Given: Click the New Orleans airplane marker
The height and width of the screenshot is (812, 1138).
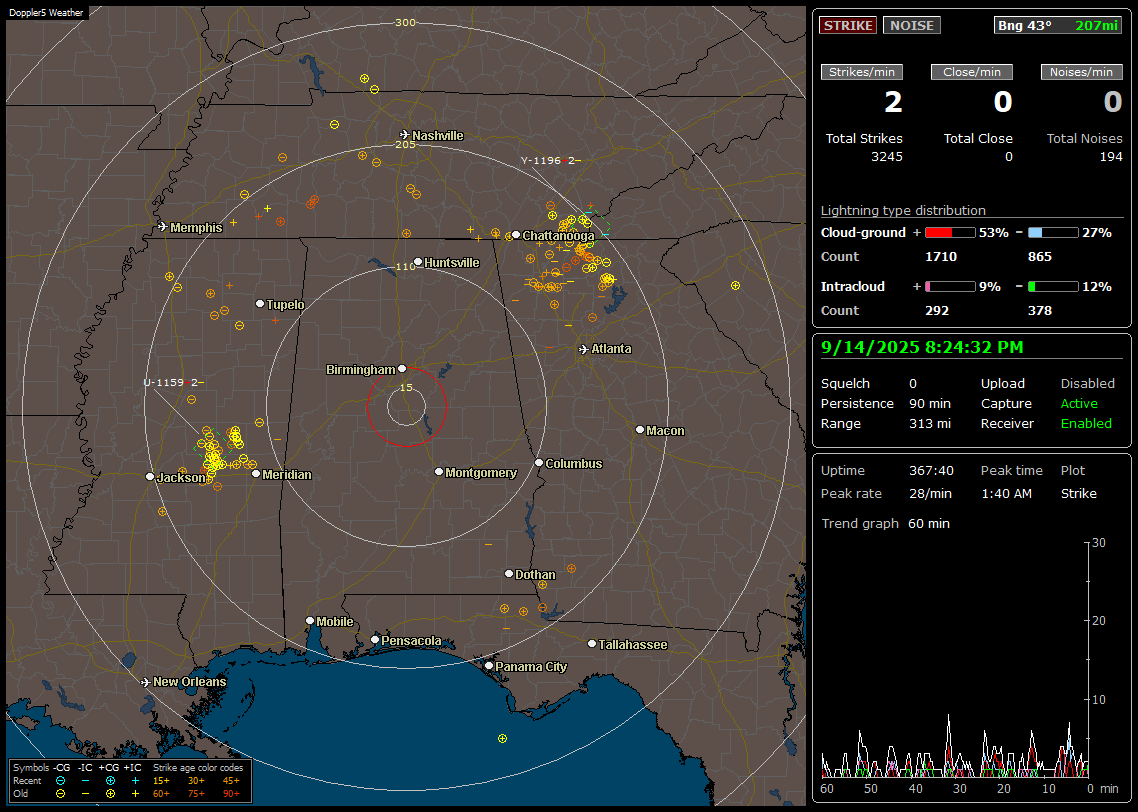Looking at the screenshot, I should (x=145, y=682).
